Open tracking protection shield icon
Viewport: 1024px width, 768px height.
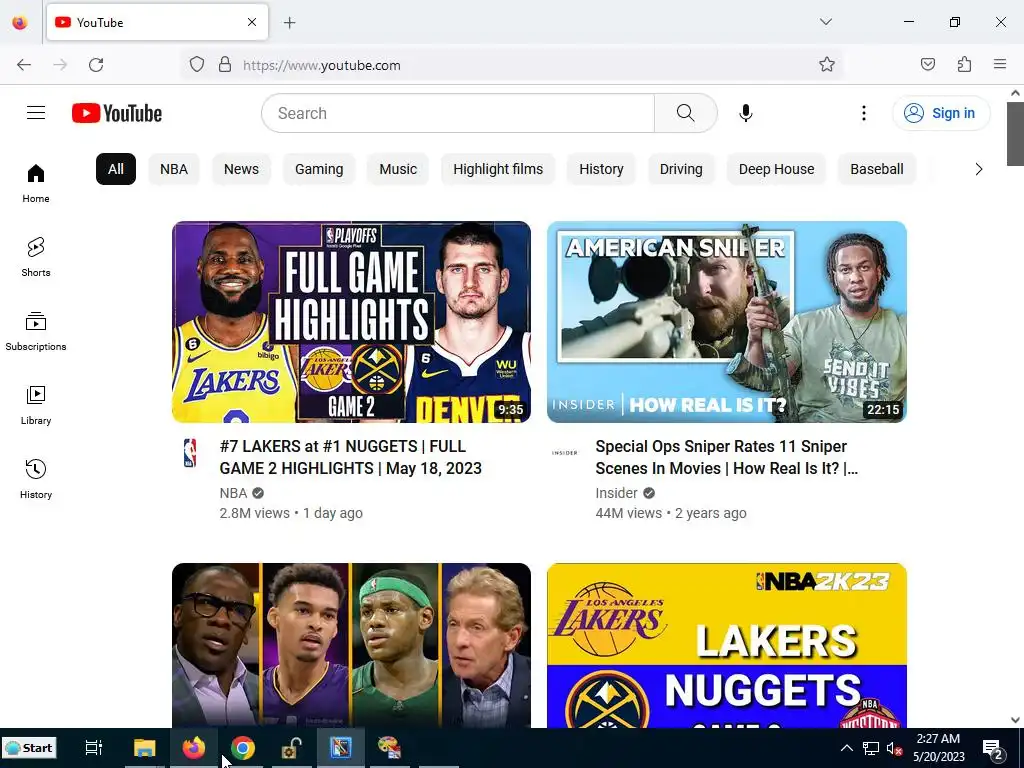[197, 65]
